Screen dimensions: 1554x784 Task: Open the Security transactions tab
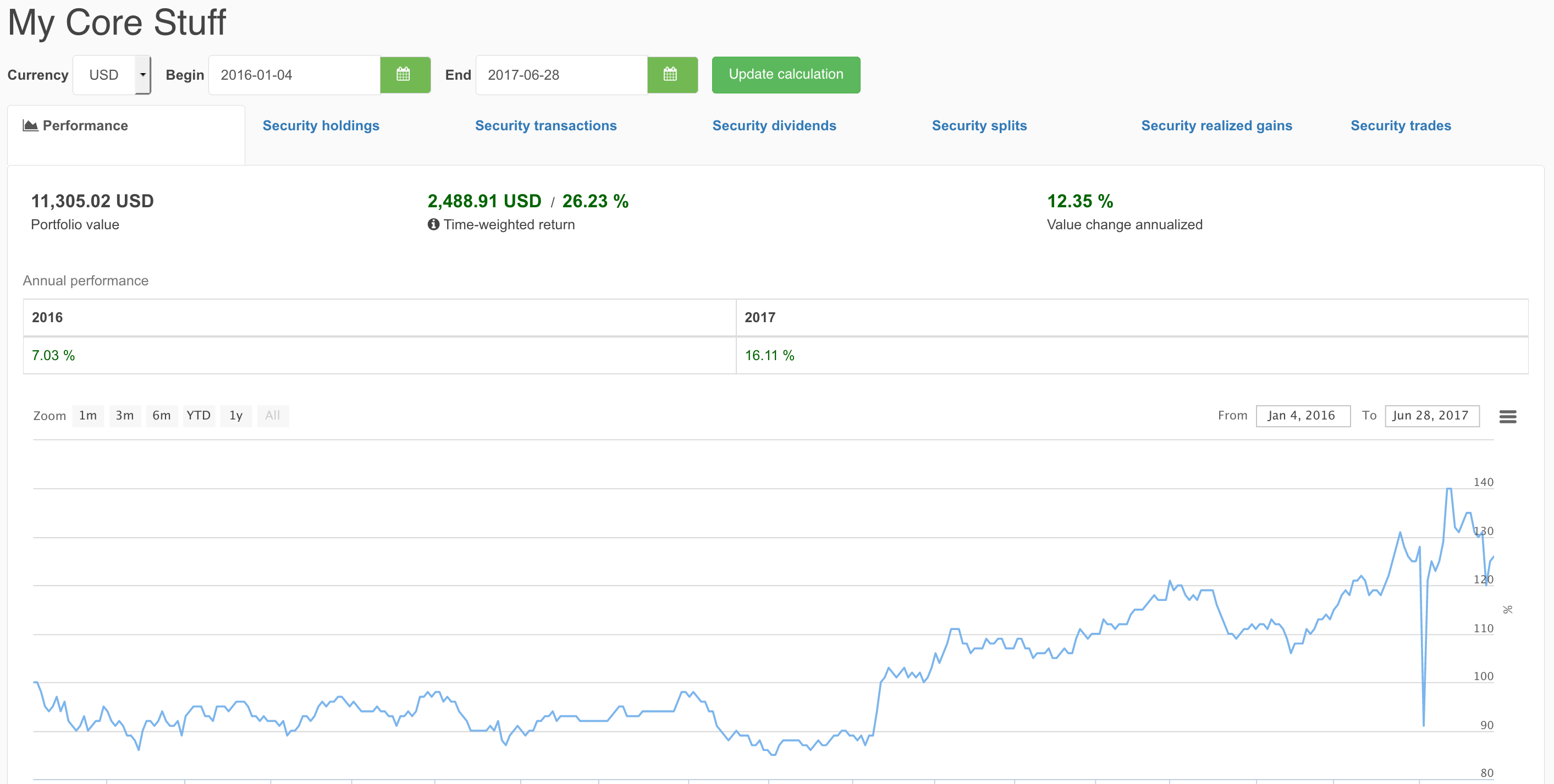click(x=546, y=125)
